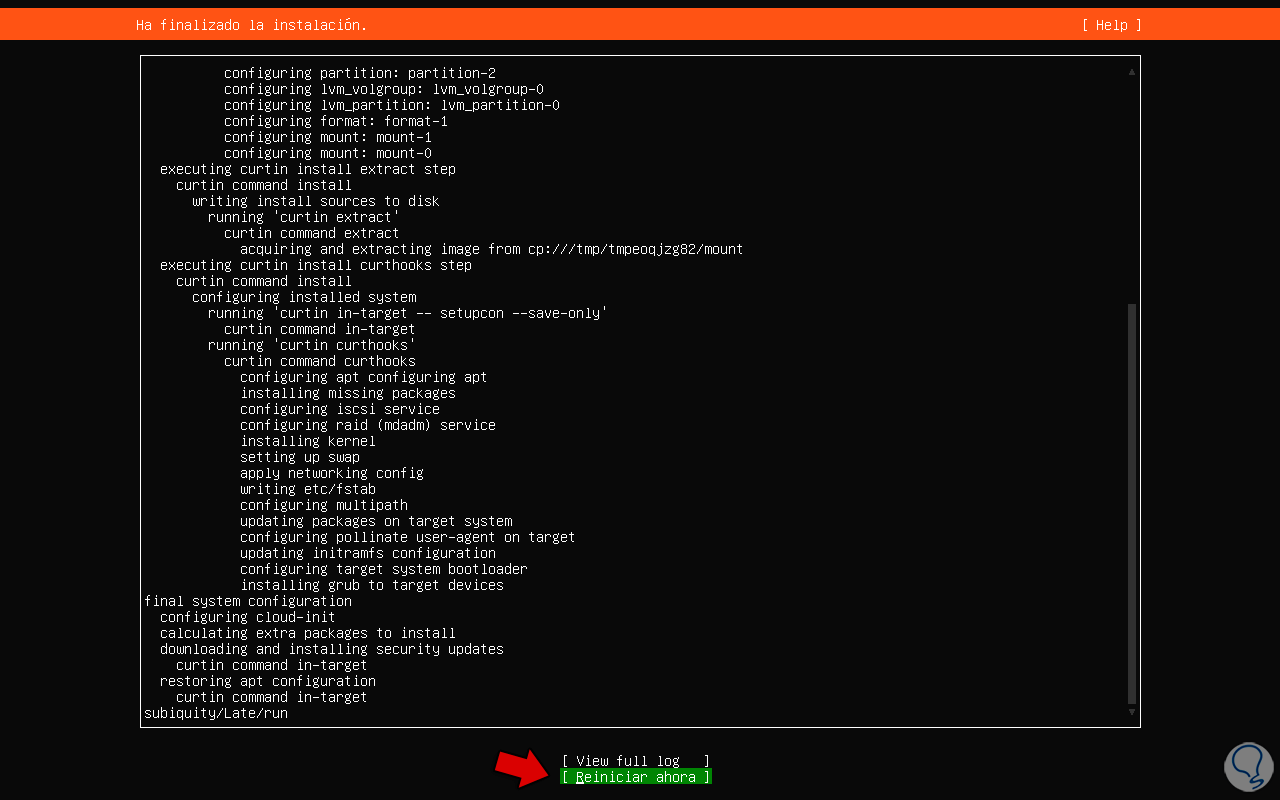Click 'configuring apt configuring apt' line
The image size is (1280, 800).
(x=364, y=377)
